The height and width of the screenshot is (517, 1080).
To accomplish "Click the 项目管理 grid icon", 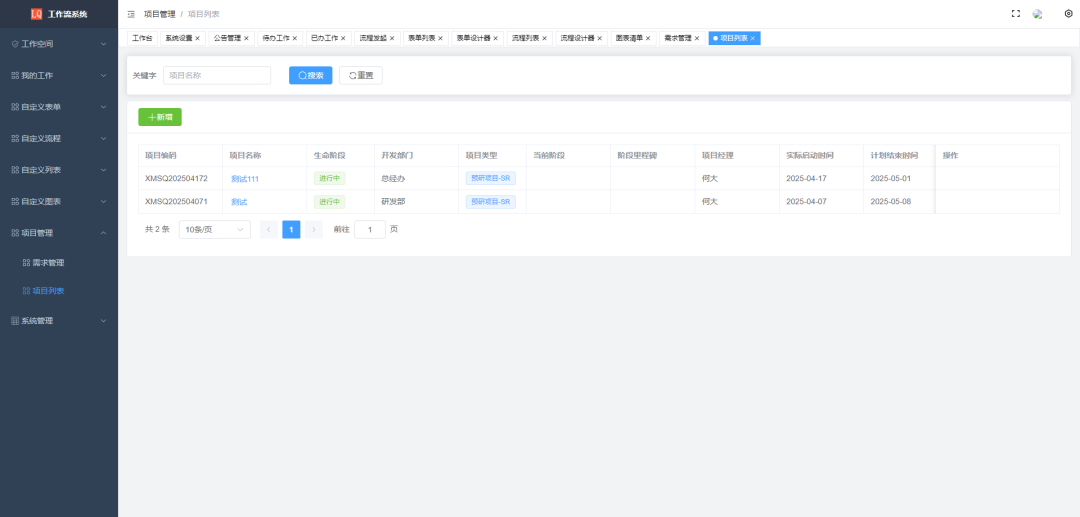I will point(15,233).
